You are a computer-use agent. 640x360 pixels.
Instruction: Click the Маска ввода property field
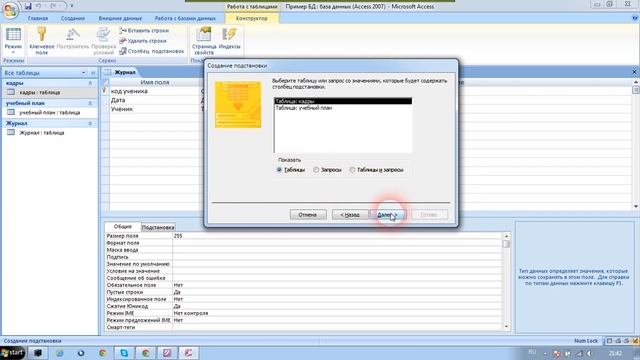coord(337,250)
